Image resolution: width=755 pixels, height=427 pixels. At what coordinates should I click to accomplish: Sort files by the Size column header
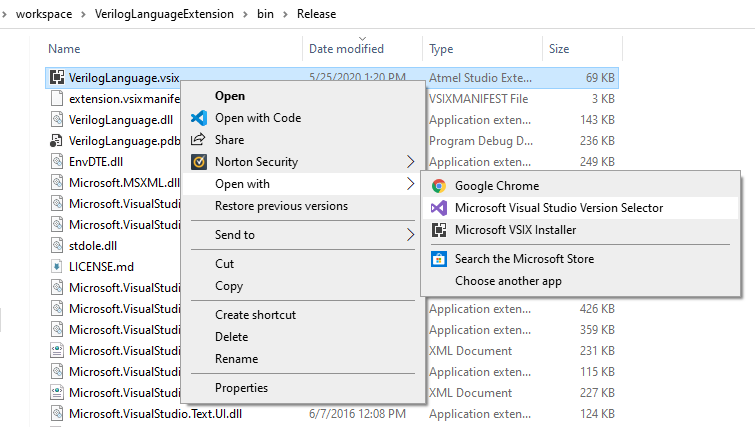(559, 49)
